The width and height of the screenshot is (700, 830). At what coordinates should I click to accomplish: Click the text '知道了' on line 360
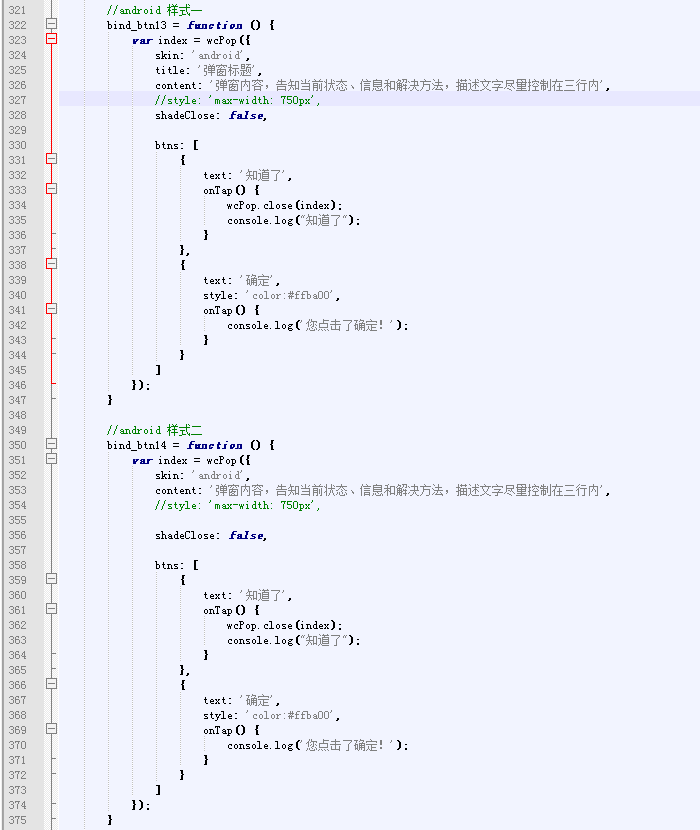tap(265, 595)
